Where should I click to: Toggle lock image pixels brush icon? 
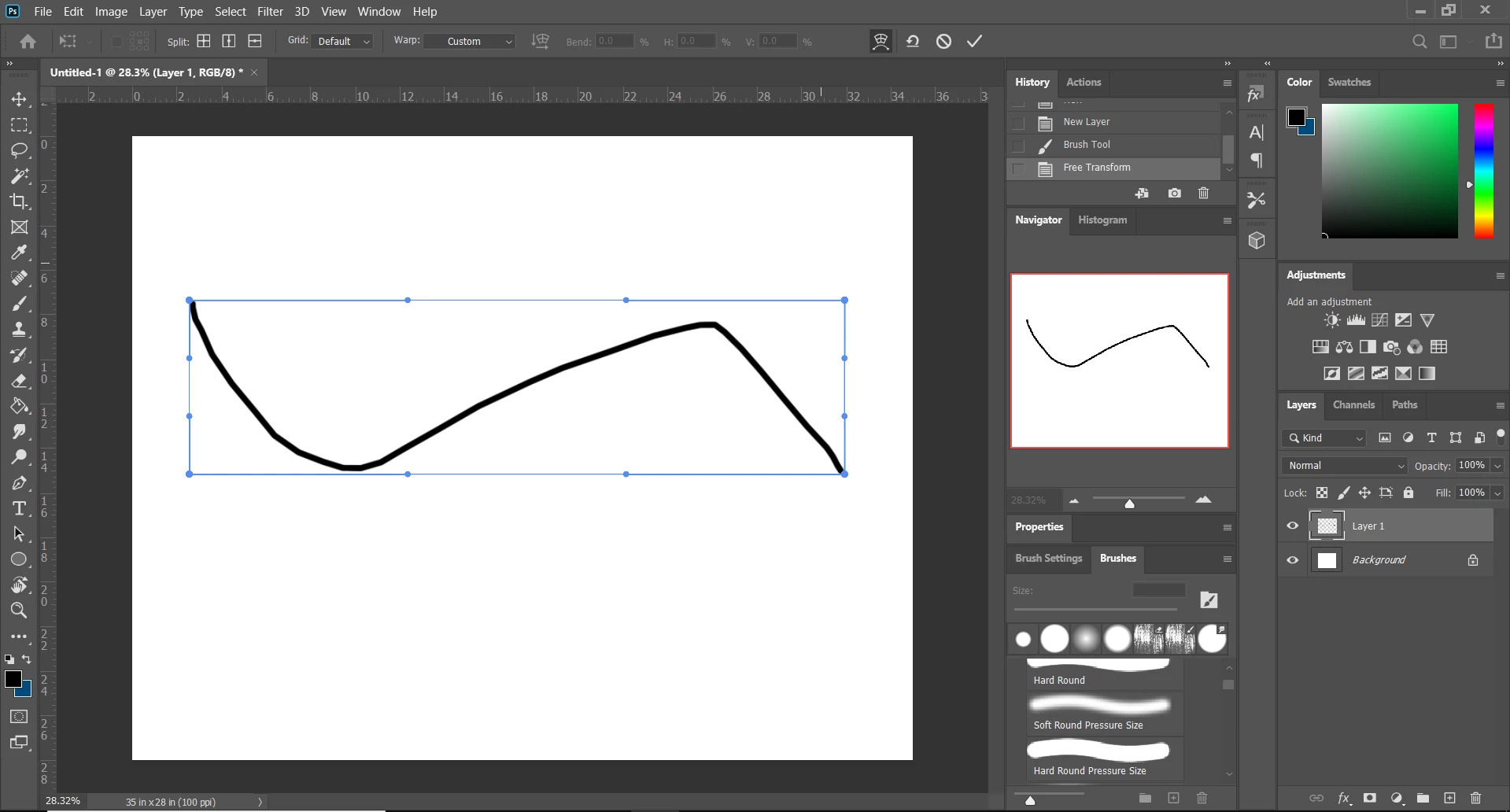click(1344, 493)
